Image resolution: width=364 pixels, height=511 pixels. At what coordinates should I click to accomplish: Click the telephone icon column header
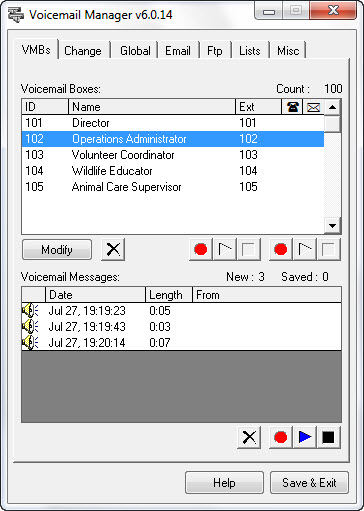[x=292, y=107]
